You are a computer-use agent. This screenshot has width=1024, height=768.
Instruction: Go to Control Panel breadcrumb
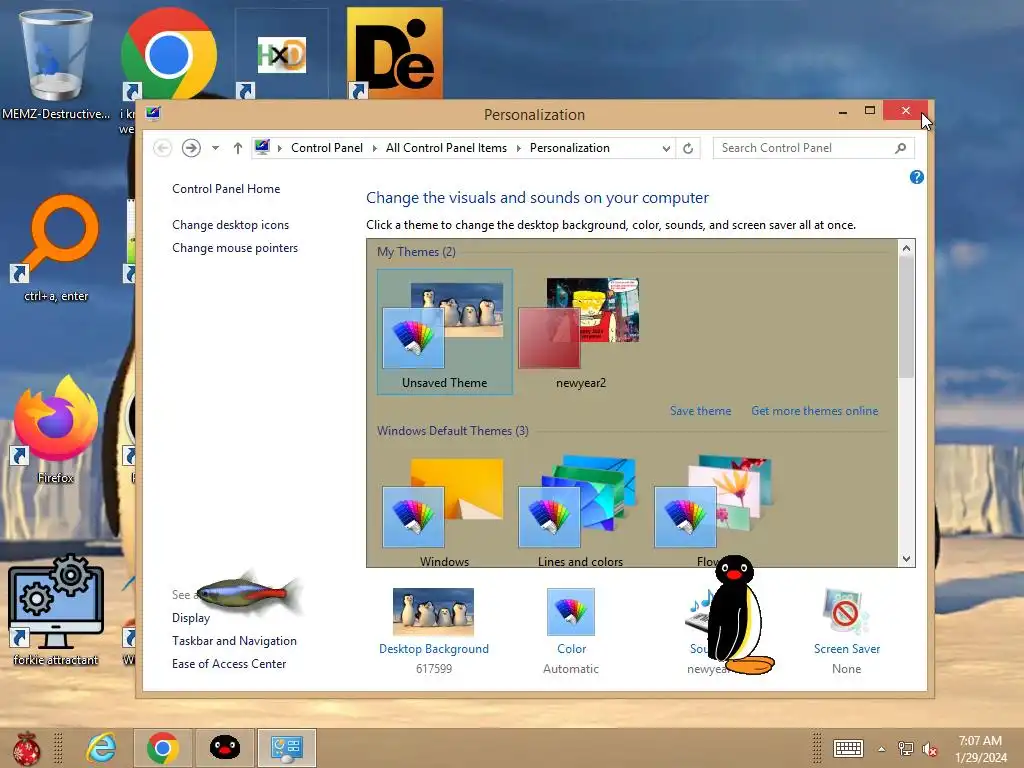click(x=327, y=148)
